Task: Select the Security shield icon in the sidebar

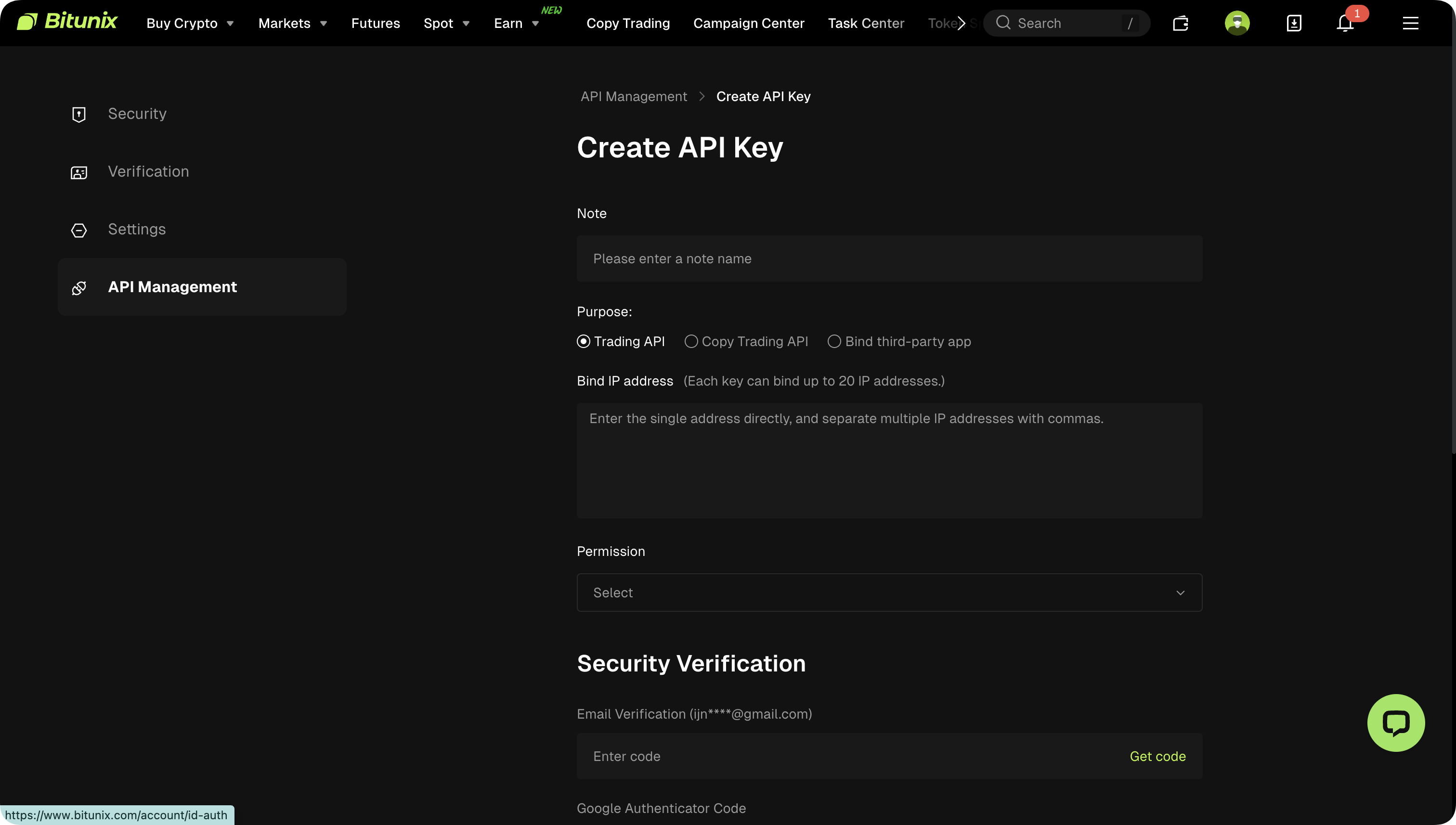Action: point(78,114)
